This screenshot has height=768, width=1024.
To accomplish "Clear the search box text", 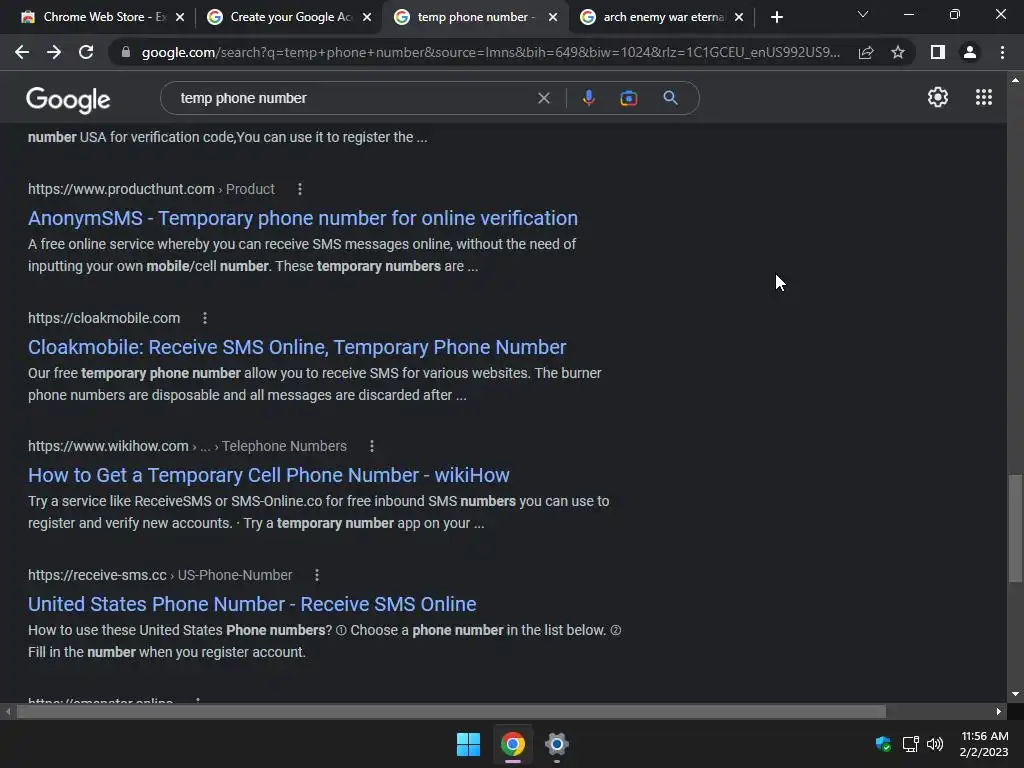I will tap(543, 98).
